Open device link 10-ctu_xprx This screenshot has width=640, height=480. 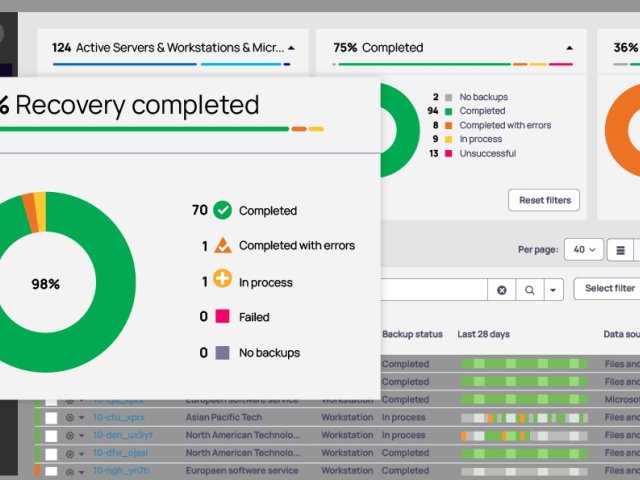pyautogui.click(x=119, y=417)
